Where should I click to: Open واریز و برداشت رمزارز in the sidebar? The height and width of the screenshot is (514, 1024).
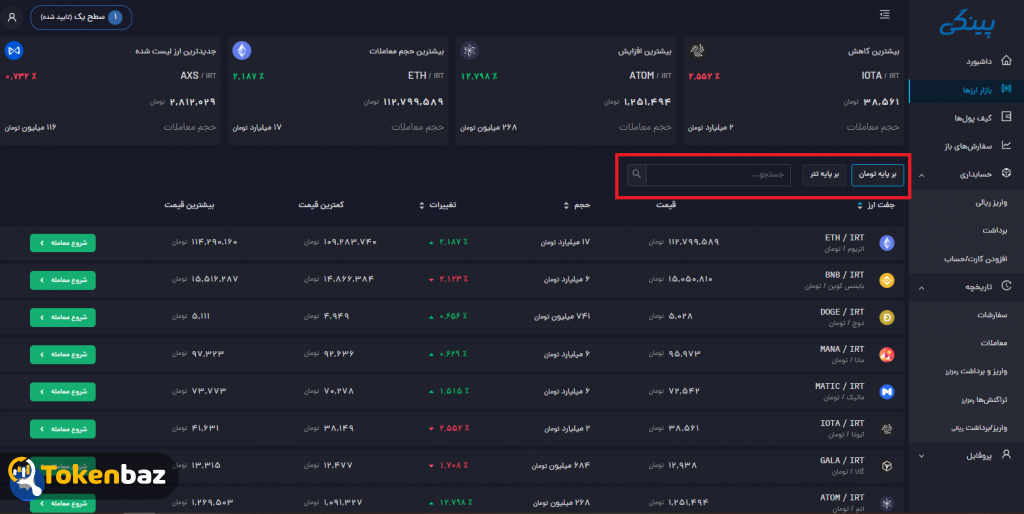[x=976, y=371]
